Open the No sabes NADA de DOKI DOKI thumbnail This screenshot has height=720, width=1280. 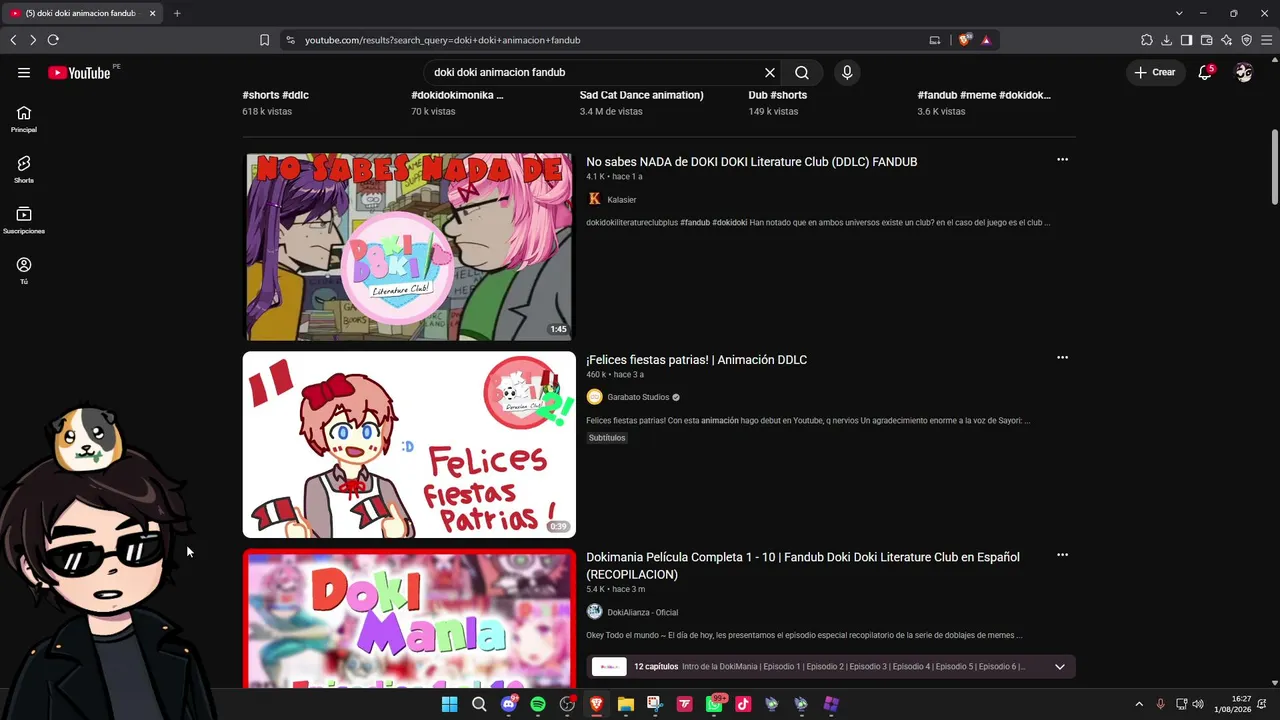click(409, 247)
